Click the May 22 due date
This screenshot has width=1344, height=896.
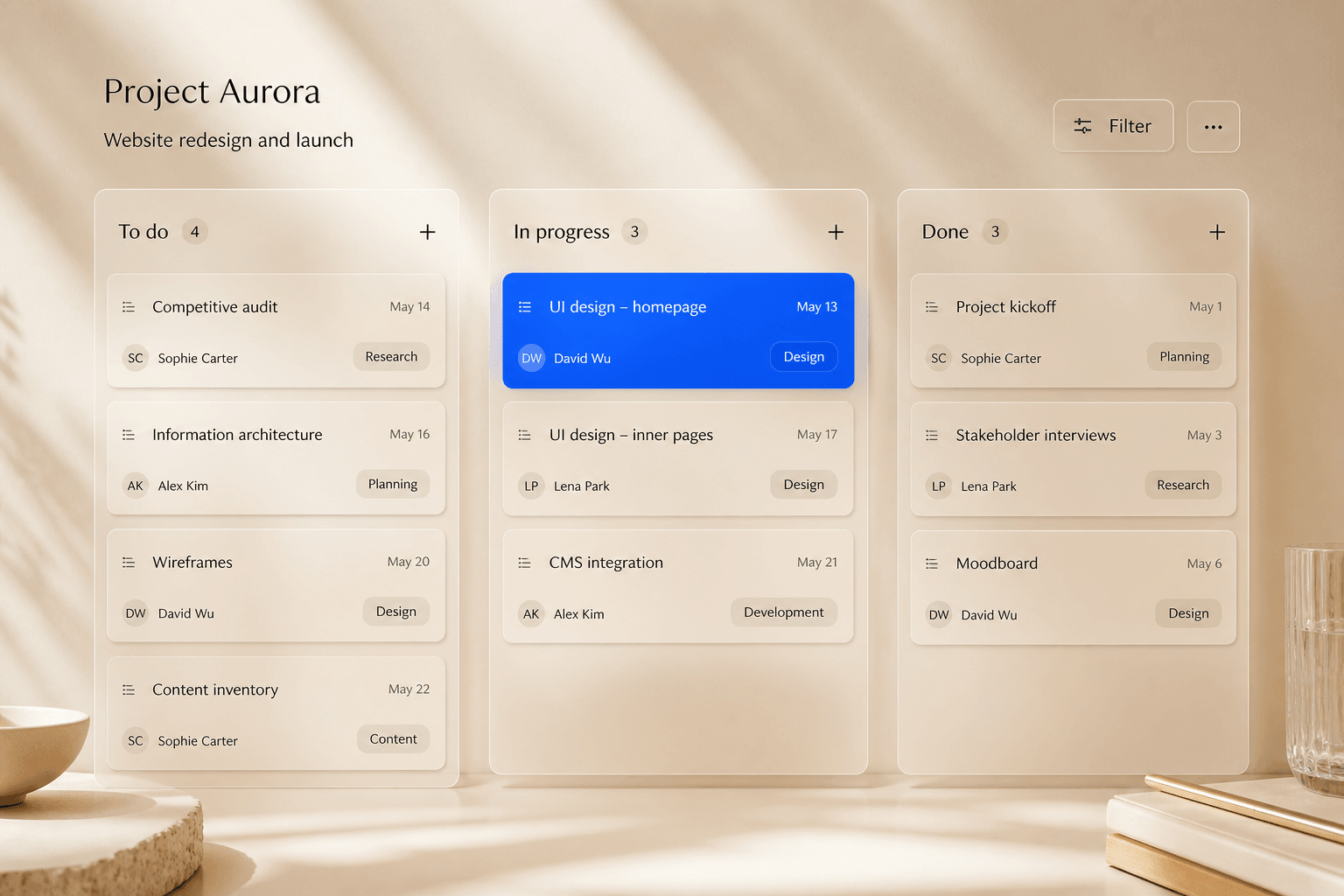(x=409, y=689)
